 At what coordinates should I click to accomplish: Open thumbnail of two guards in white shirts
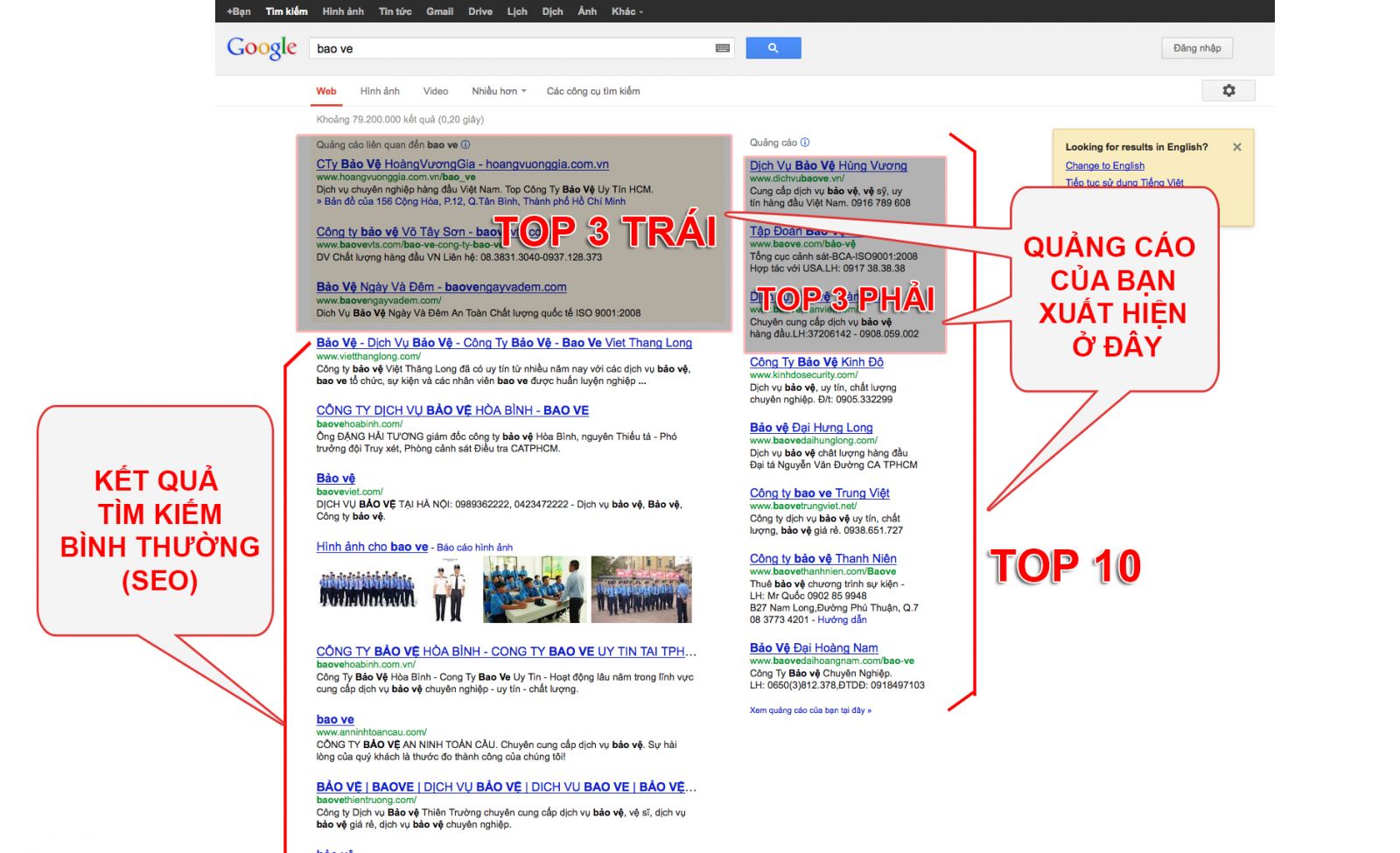pos(450,589)
